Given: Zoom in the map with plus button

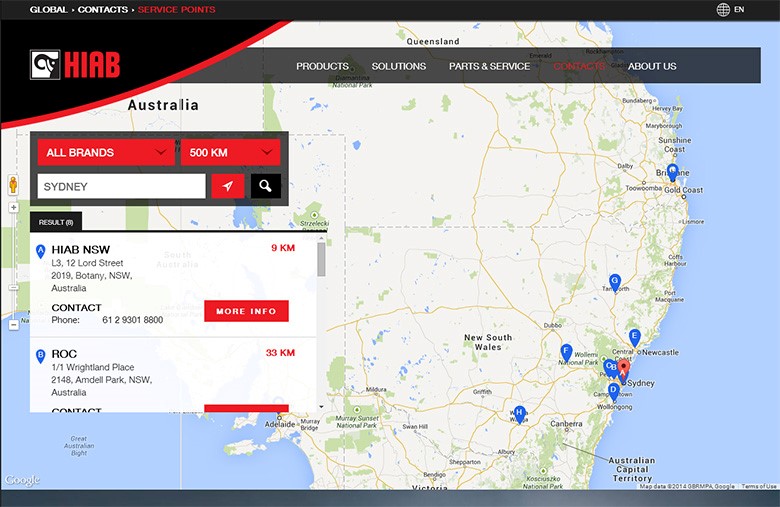Looking at the screenshot, I should click(x=13, y=208).
